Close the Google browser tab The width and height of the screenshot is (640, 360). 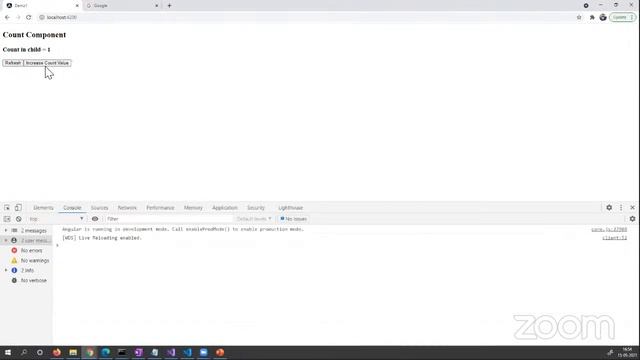point(157,6)
